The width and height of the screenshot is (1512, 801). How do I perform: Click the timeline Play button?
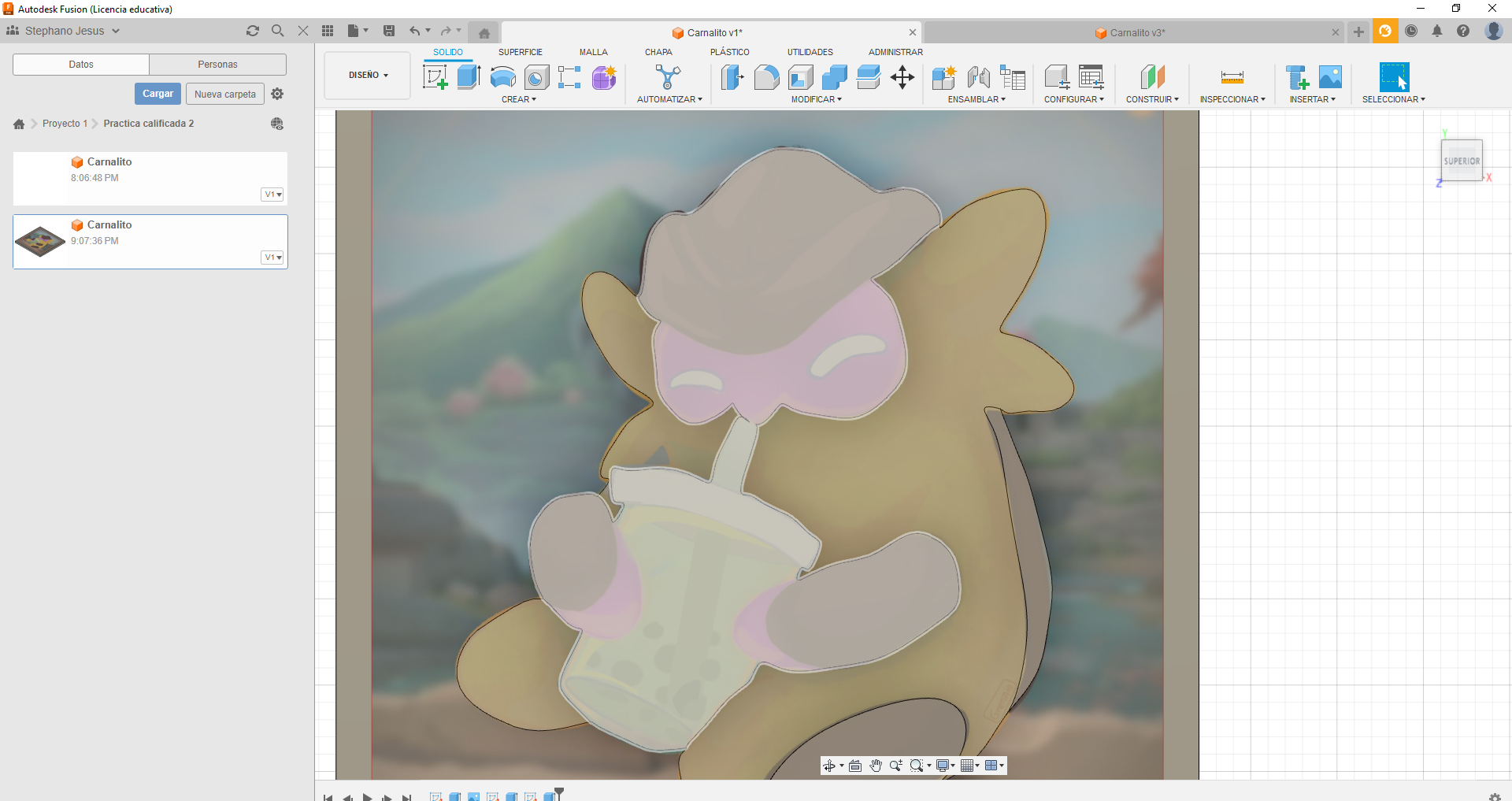pos(367,796)
